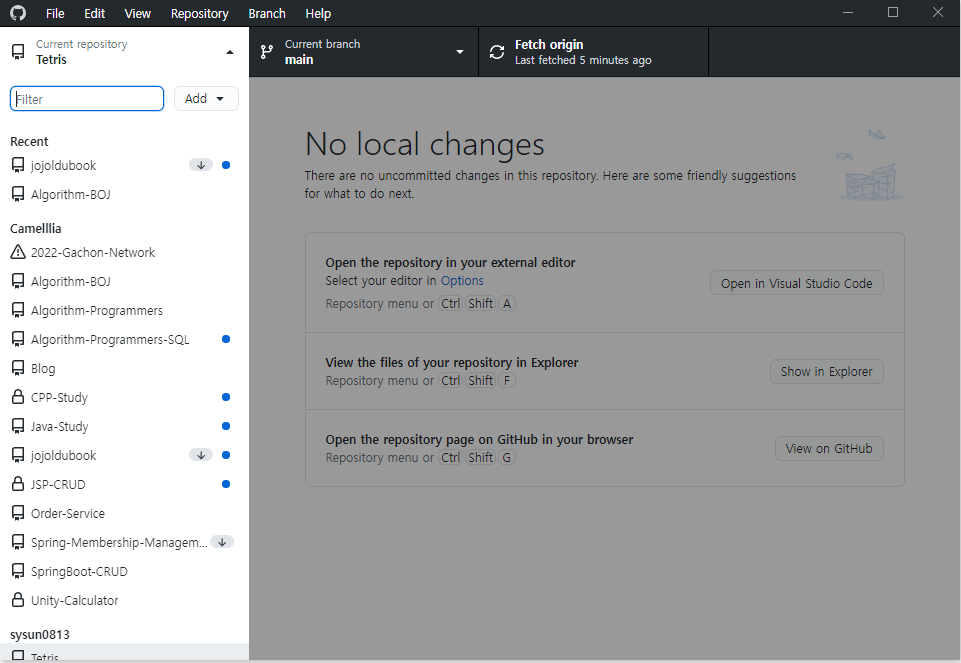Image resolution: width=961 pixels, height=663 pixels.
Task: Select the Java-Study repository
Action: 124,426
